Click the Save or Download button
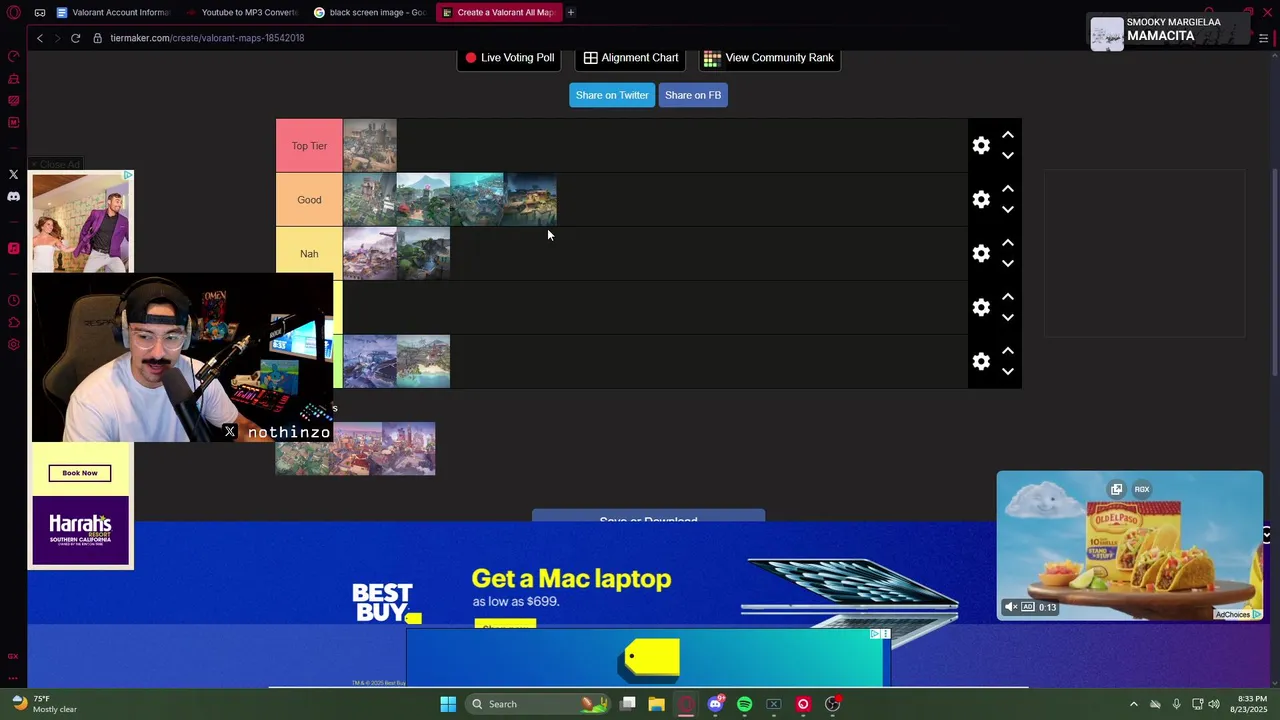 (648, 517)
